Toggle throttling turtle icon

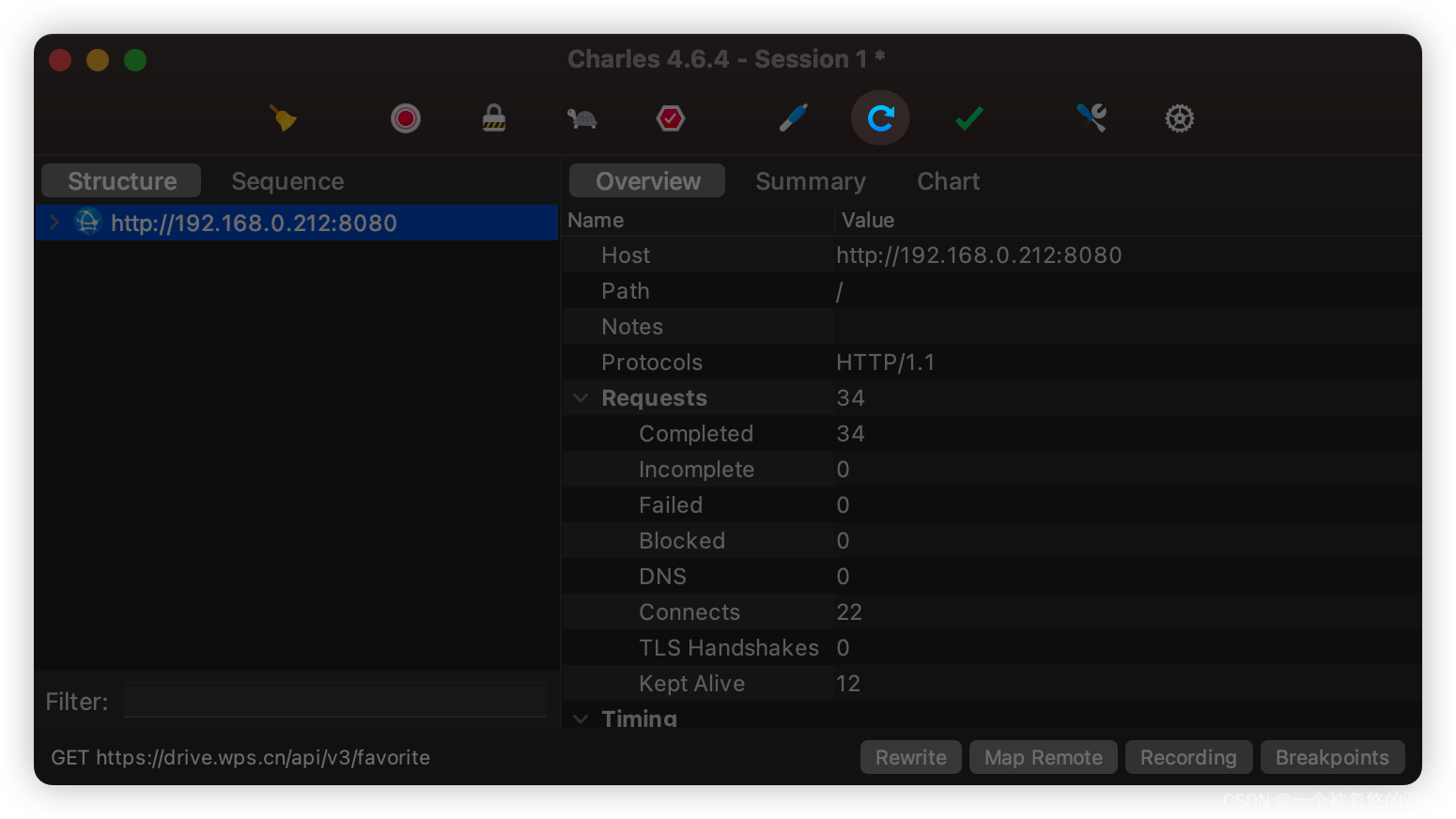(582, 118)
